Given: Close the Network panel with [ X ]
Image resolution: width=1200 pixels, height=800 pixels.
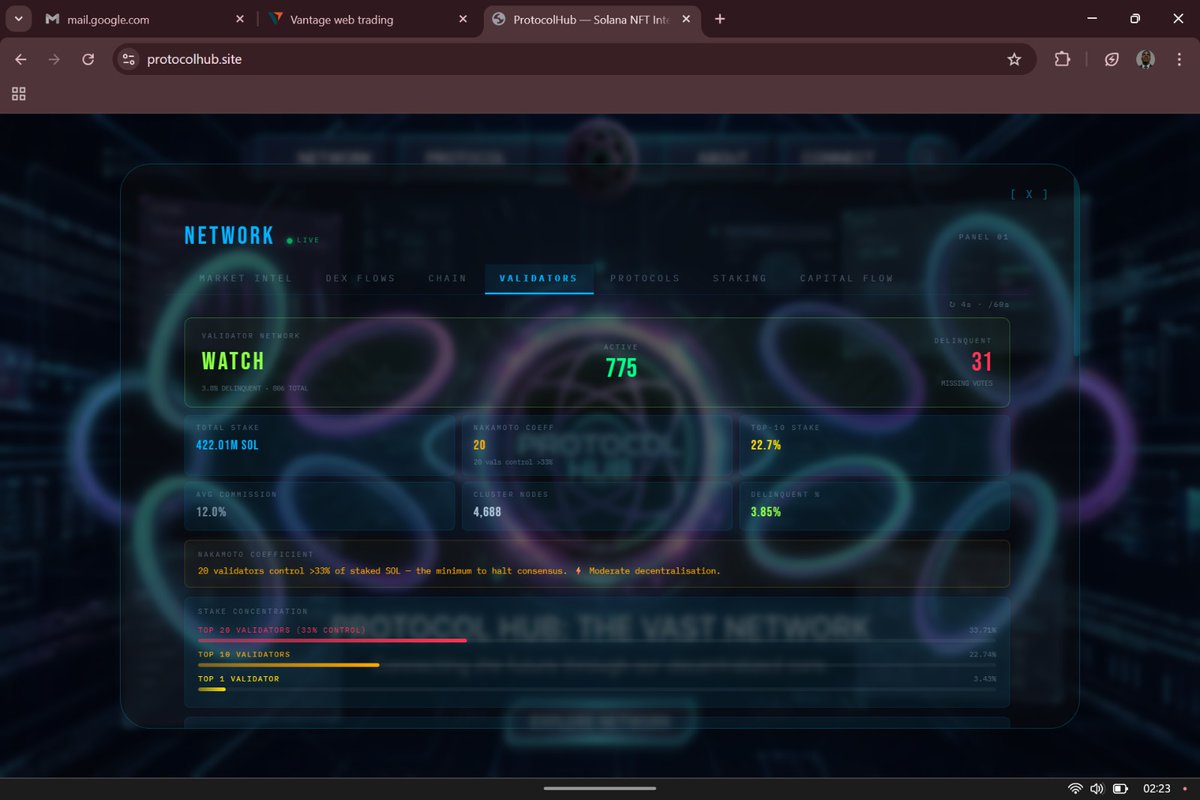Looking at the screenshot, I should (x=1029, y=194).
